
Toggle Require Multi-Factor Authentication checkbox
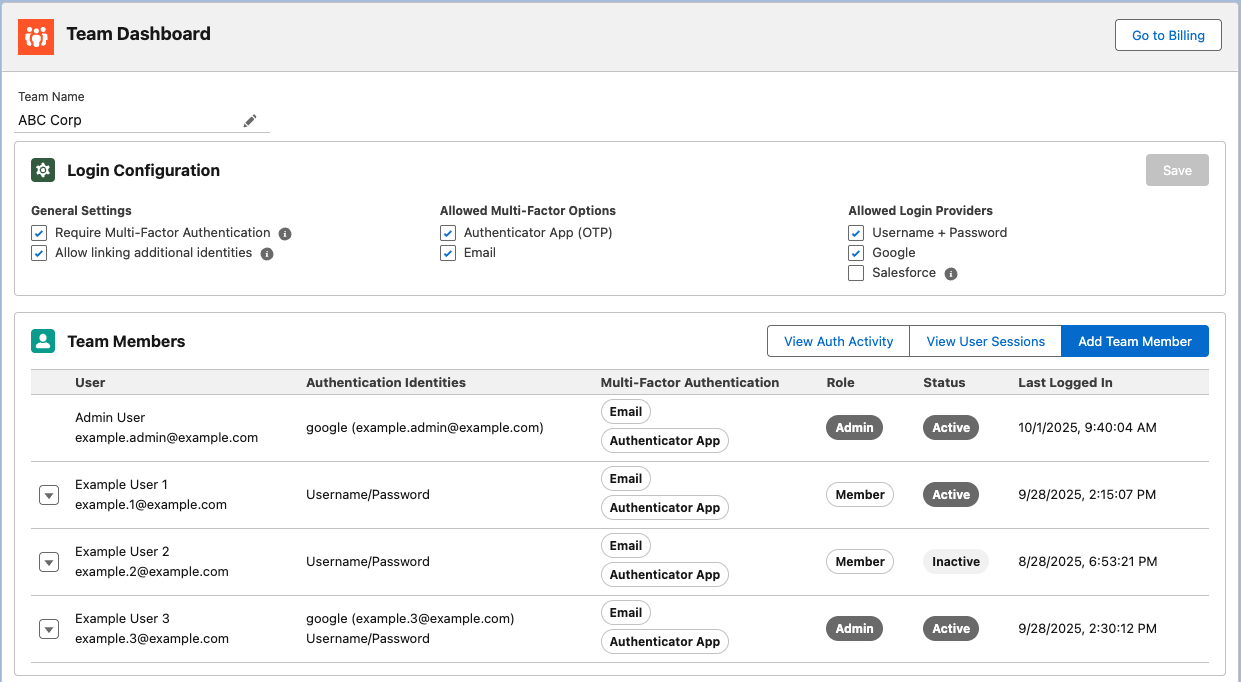(39, 233)
